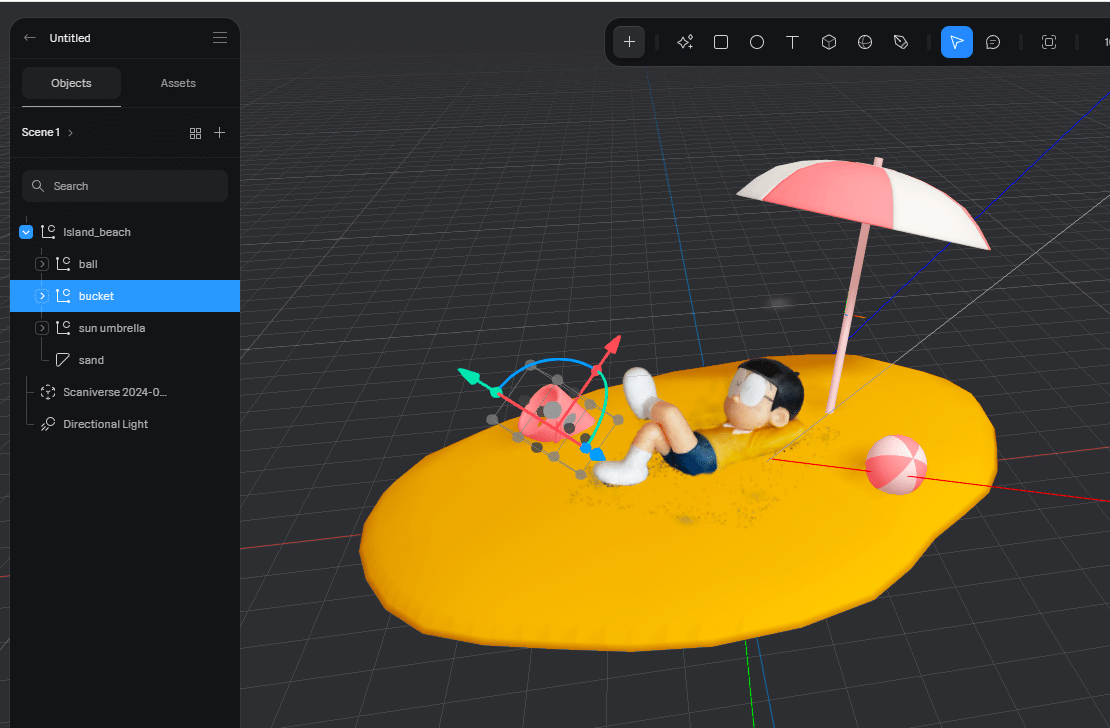Click the blue gizmo arrow handle
Image resolution: width=1110 pixels, height=728 pixels.
point(598,454)
